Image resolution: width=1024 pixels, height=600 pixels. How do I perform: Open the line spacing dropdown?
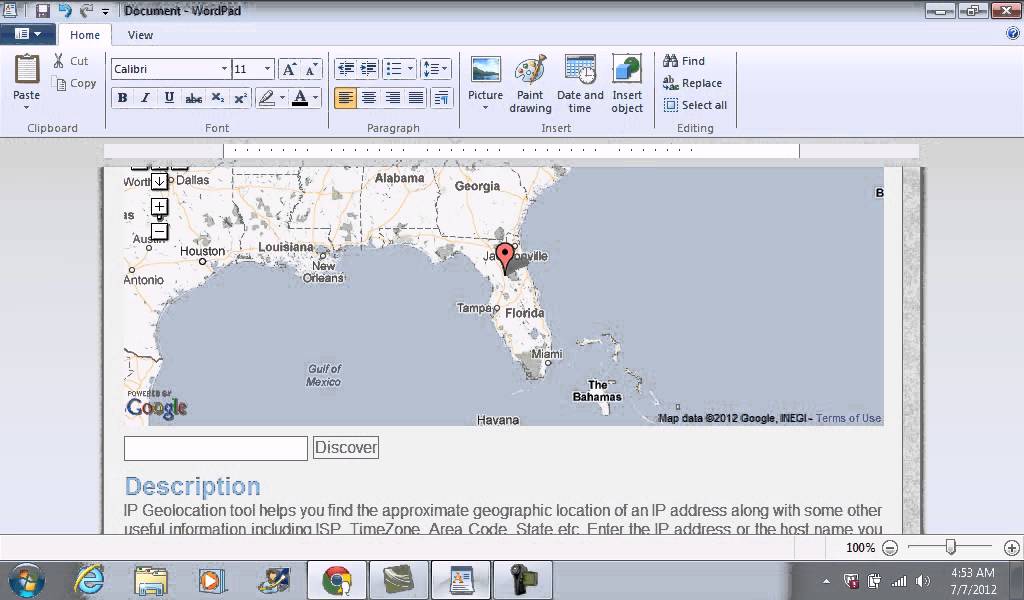[x=436, y=69]
